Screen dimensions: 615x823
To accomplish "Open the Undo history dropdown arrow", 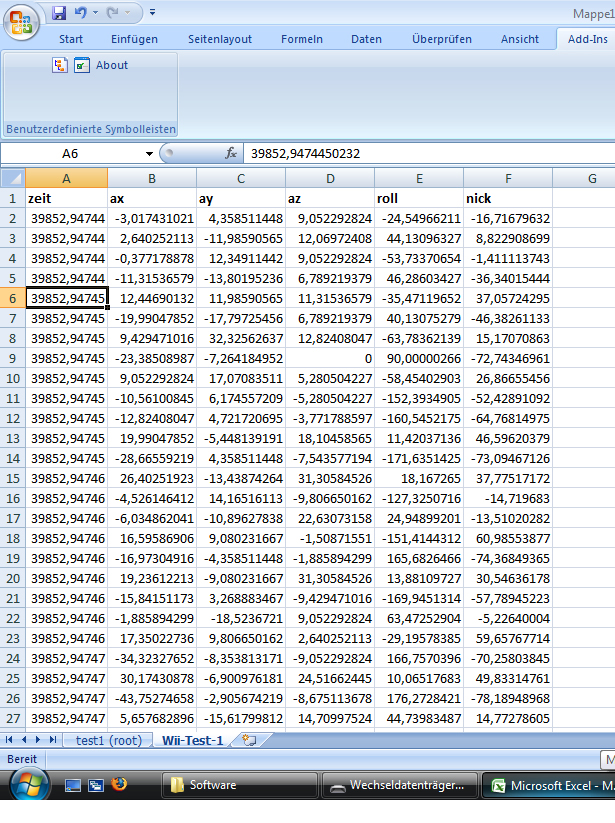I will click(96, 13).
